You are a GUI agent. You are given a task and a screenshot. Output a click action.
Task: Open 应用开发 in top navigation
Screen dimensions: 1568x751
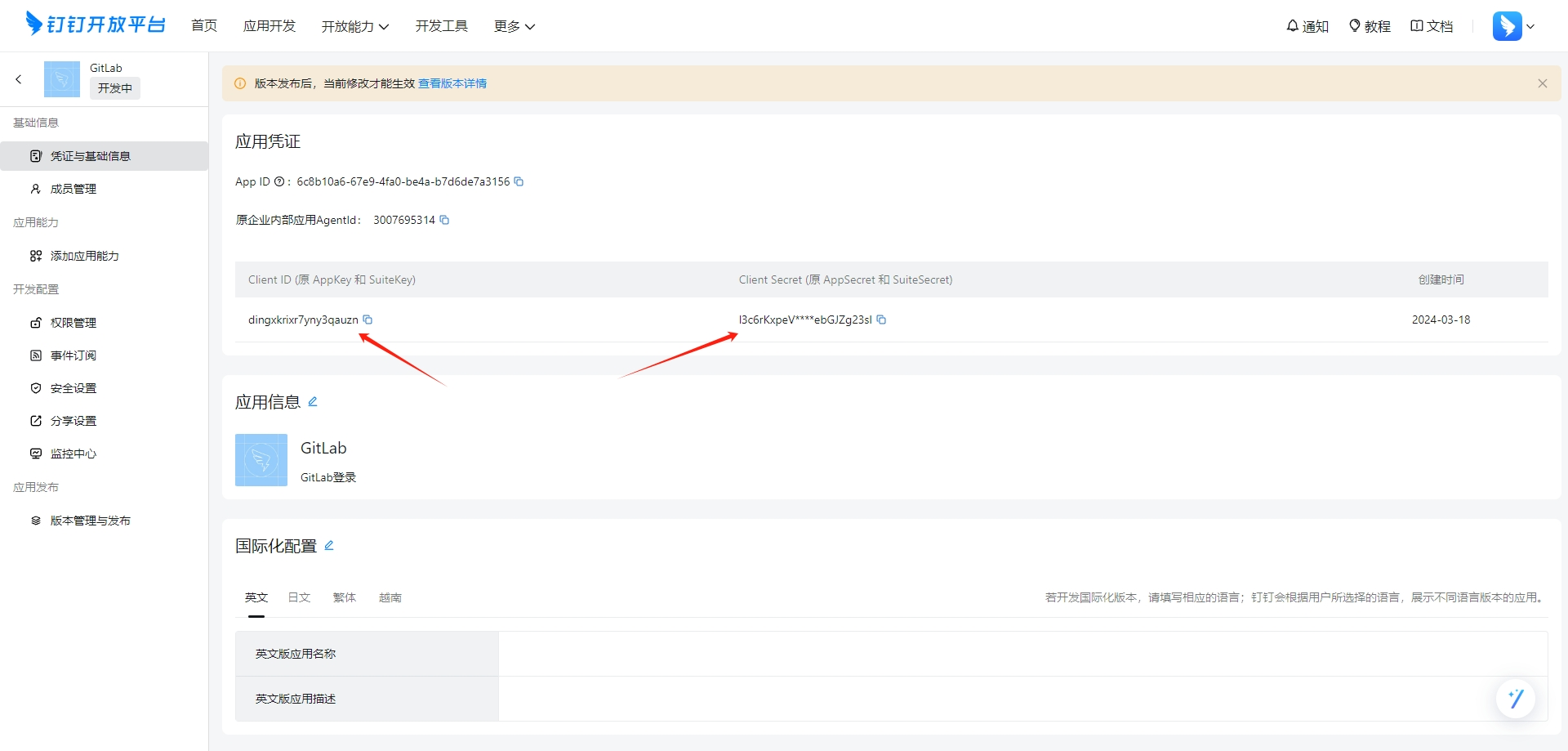[269, 26]
